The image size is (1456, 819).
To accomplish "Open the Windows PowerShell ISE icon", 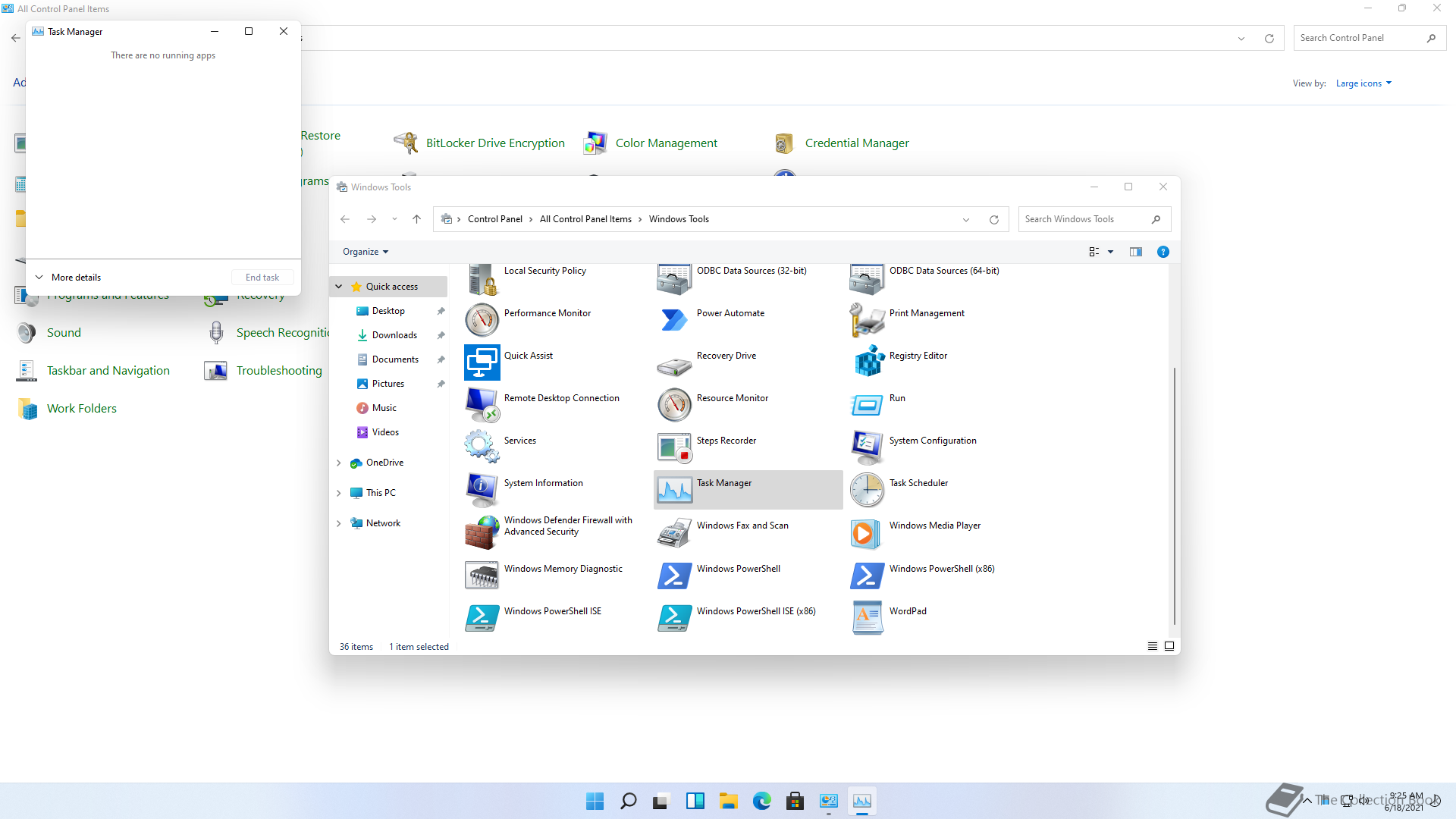I will coord(482,618).
